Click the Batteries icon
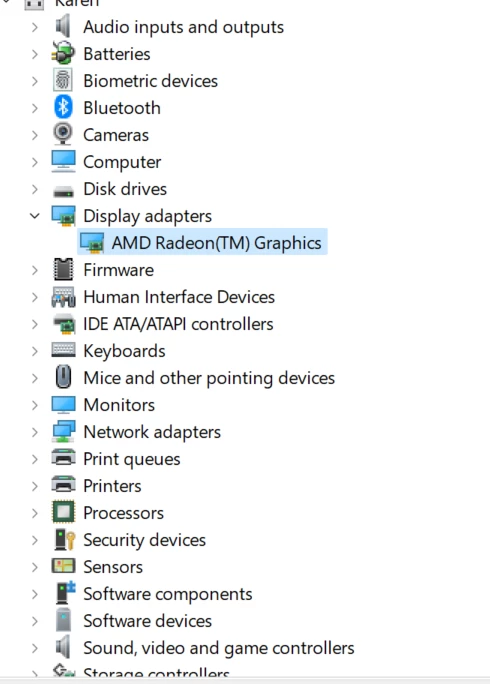490x684 pixels. click(63, 53)
